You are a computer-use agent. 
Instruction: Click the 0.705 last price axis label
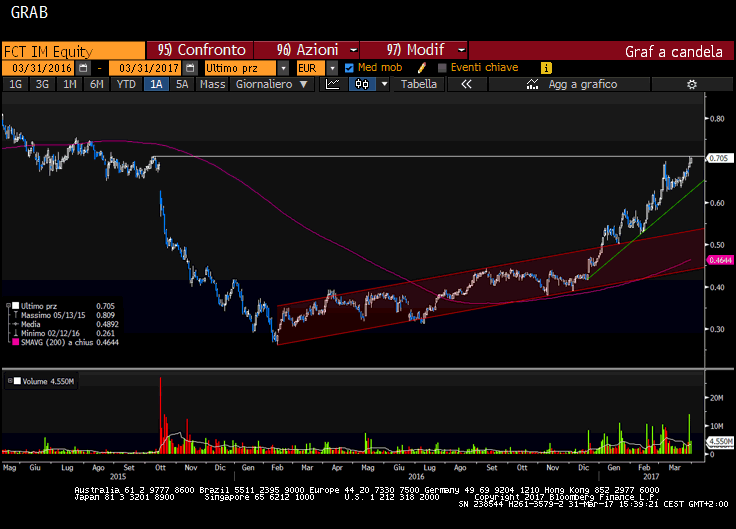point(719,158)
